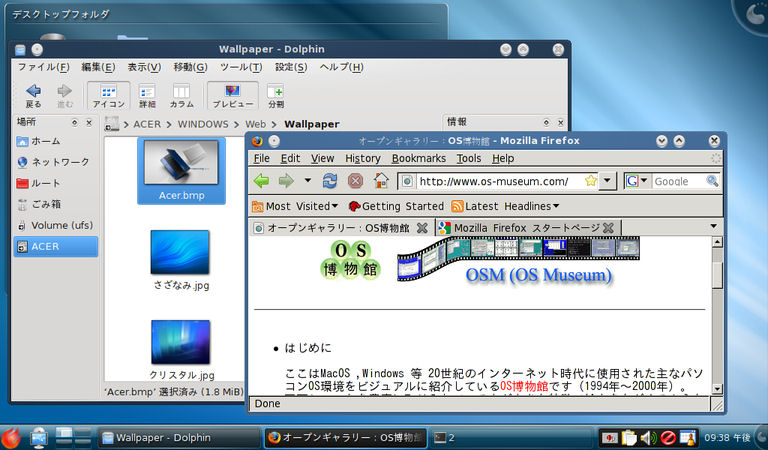768x450 pixels.
Task: Open Firefox's View menu
Action: pos(322,159)
